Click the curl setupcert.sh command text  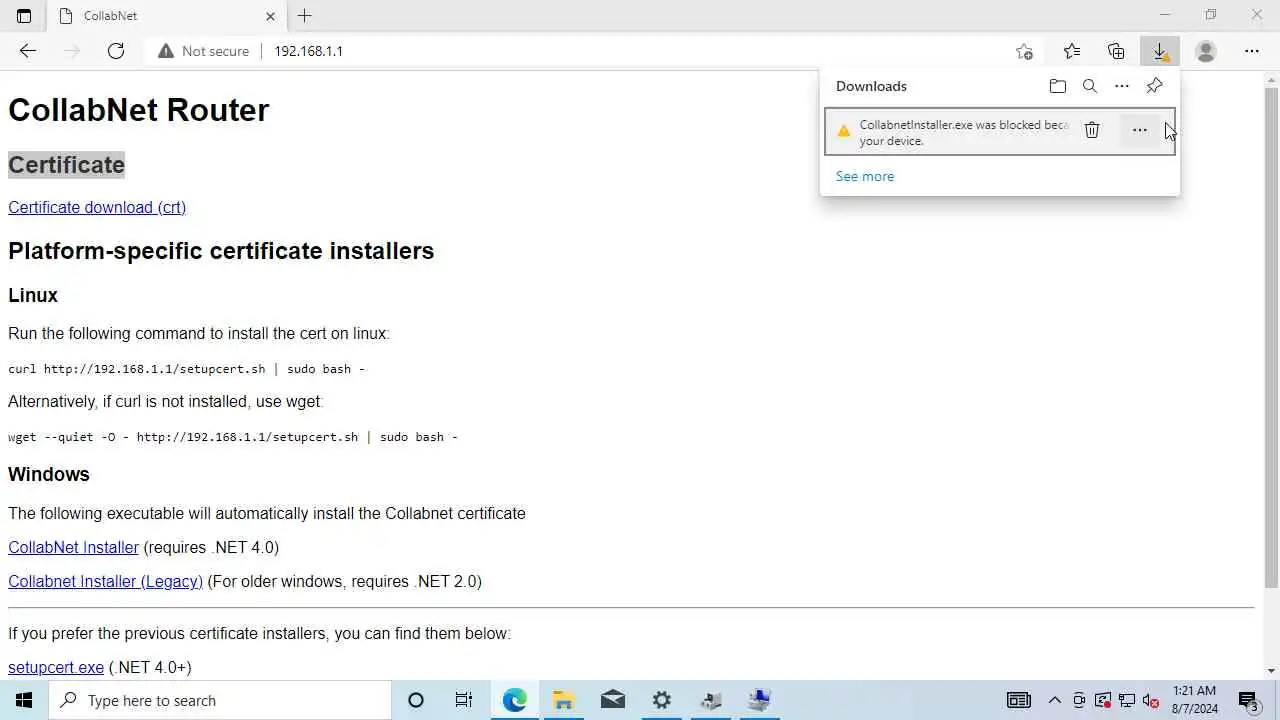186,369
